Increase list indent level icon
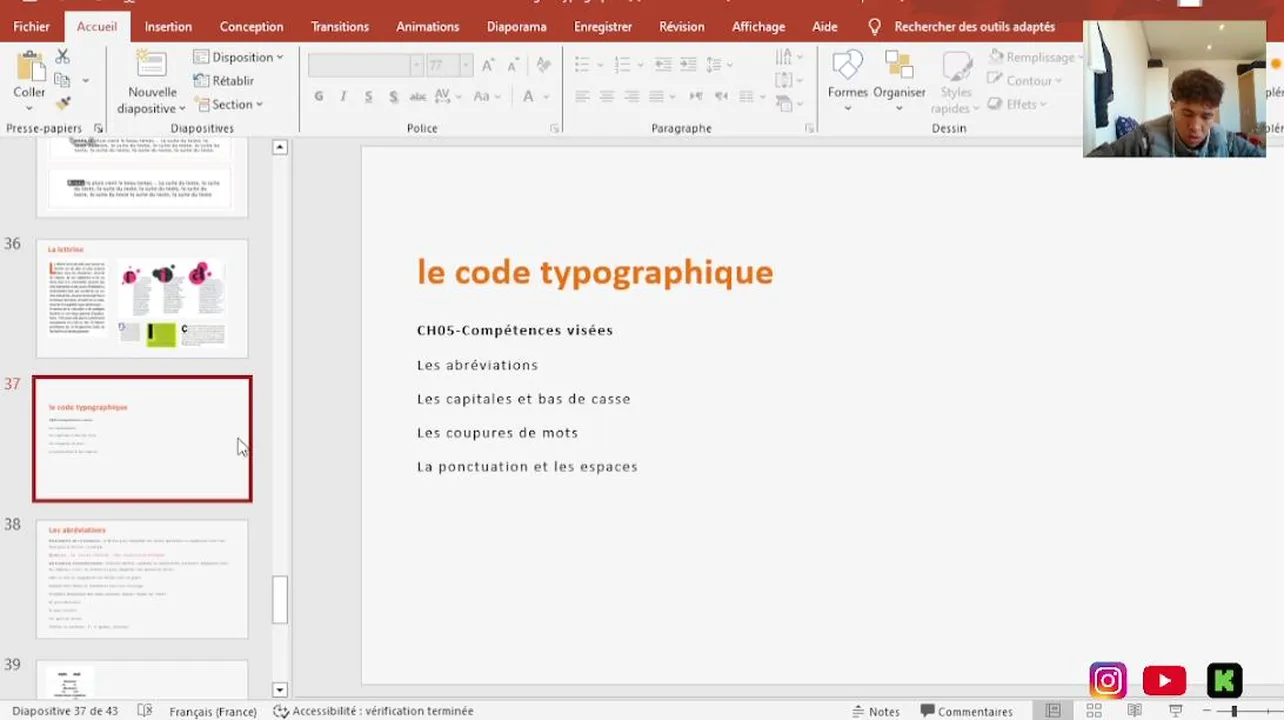1284x720 pixels. [688, 65]
